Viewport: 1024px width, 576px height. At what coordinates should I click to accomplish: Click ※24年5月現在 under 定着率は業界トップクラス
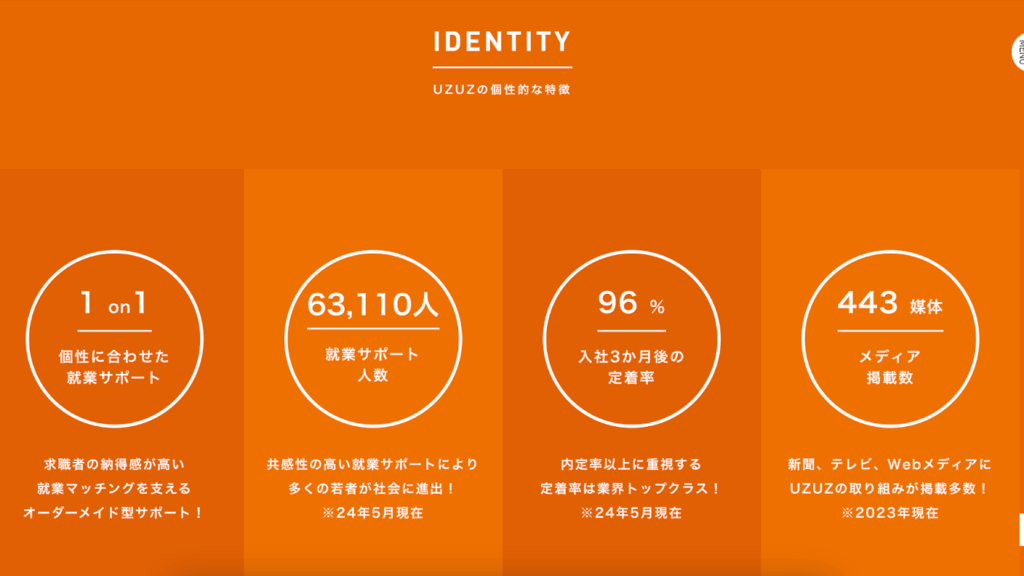point(632,513)
